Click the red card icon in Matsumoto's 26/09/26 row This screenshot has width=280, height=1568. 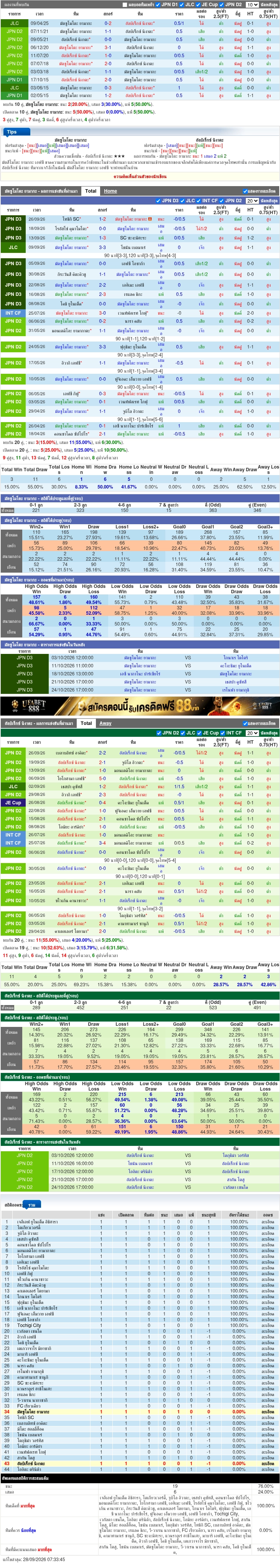150,219
